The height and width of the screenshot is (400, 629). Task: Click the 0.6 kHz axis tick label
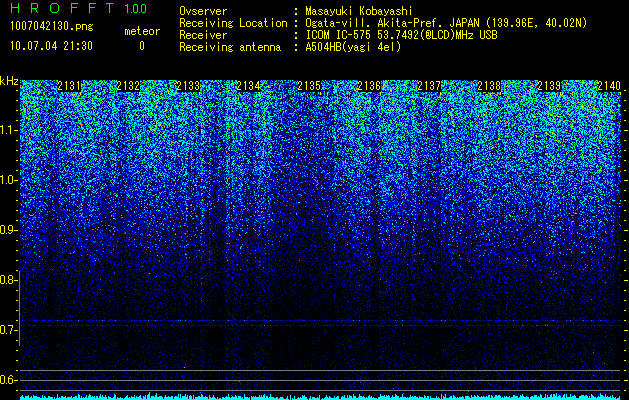(x=8, y=380)
